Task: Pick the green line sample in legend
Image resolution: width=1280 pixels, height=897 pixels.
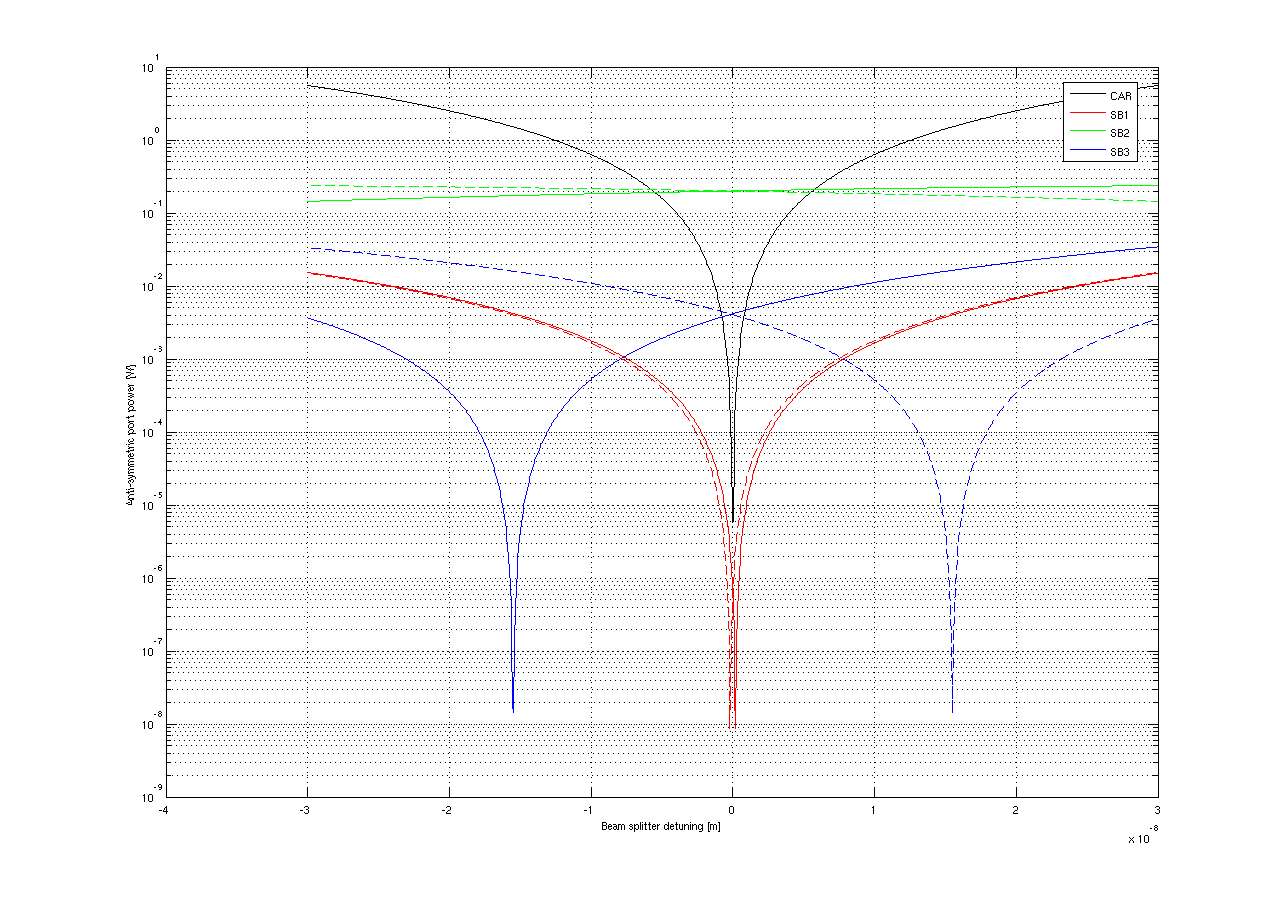Action: click(x=1085, y=133)
